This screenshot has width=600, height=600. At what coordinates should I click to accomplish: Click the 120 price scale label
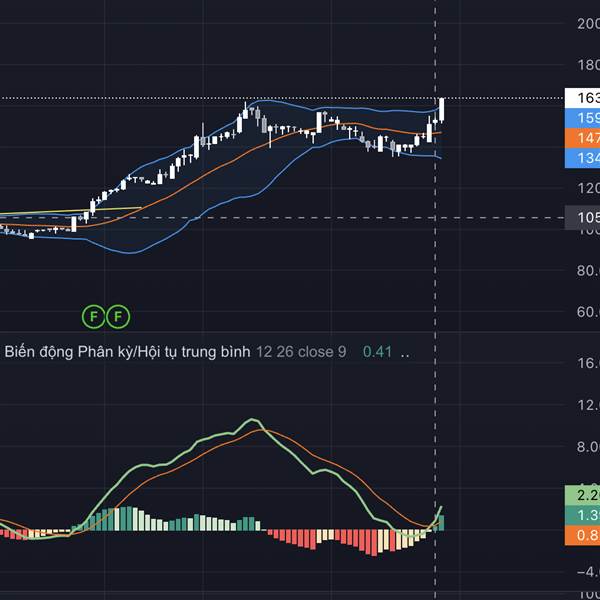click(589, 188)
